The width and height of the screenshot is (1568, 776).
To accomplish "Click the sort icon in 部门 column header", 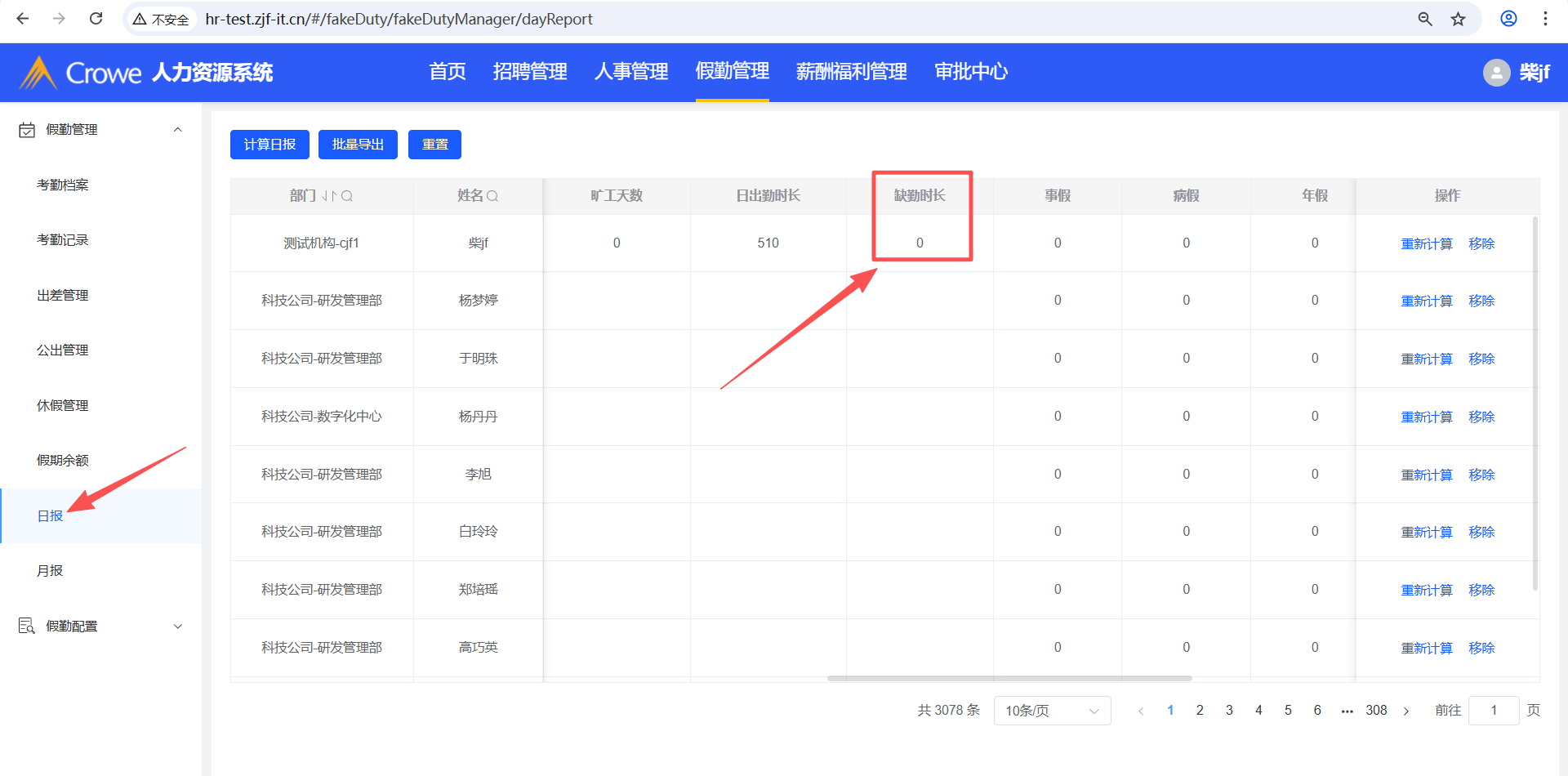I will (329, 196).
